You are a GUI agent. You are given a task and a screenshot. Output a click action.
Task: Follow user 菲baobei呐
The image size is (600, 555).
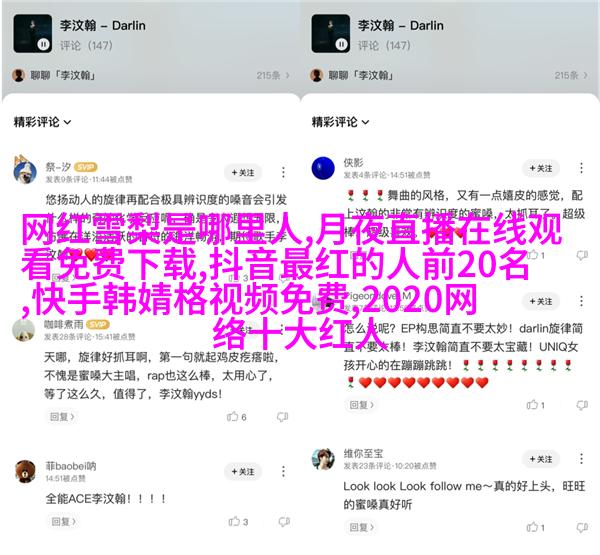point(243,472)
